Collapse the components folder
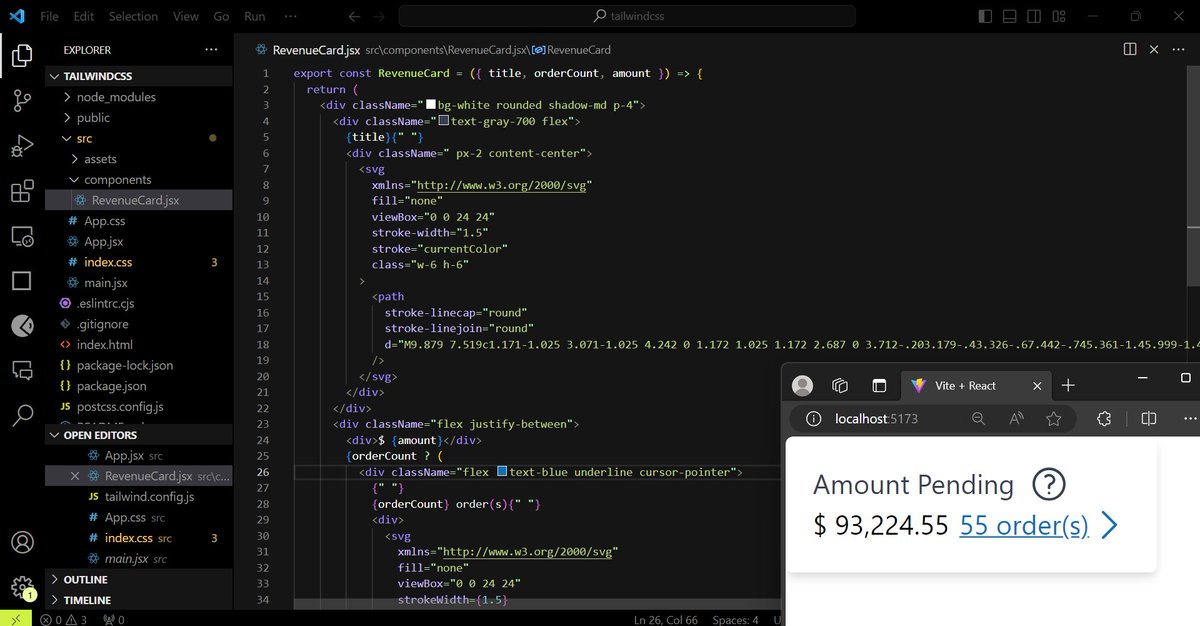Screen dimensions: 1200x626 coord(140,180)
